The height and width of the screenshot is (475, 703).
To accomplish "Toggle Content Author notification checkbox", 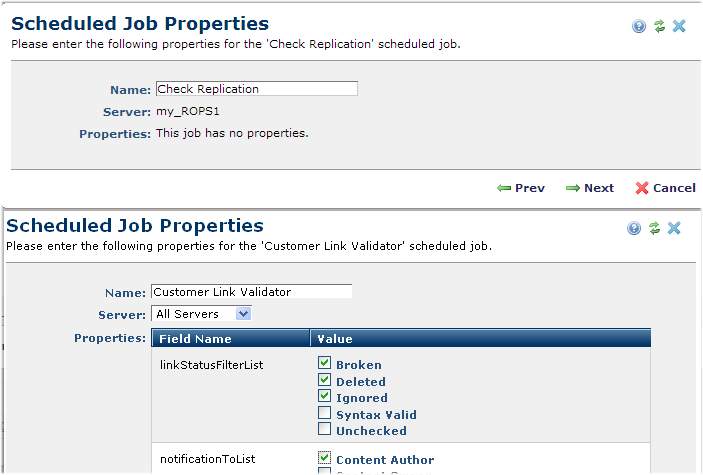I will (x=324, y=459).
